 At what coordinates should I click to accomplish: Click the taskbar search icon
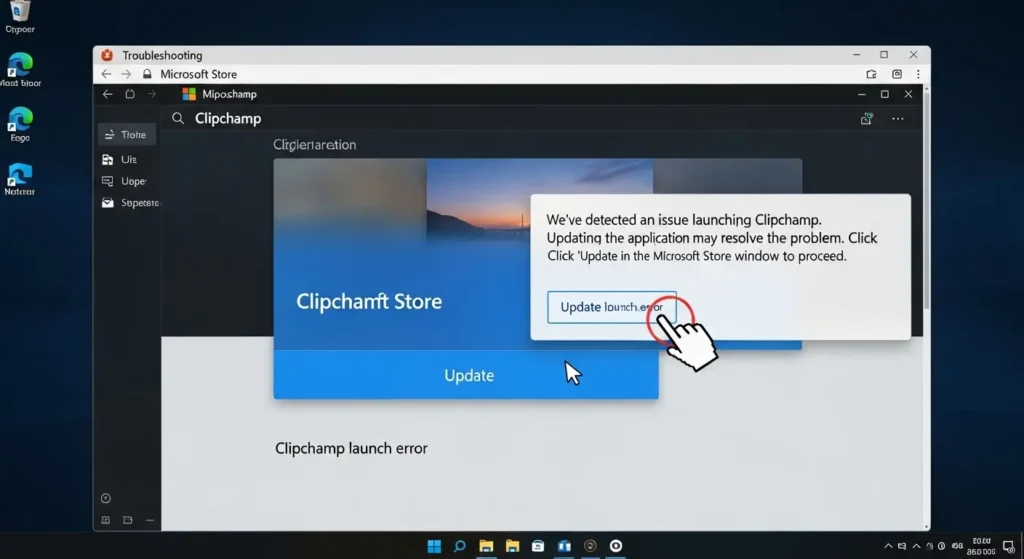pyautogui.click(x=460, y=546)
